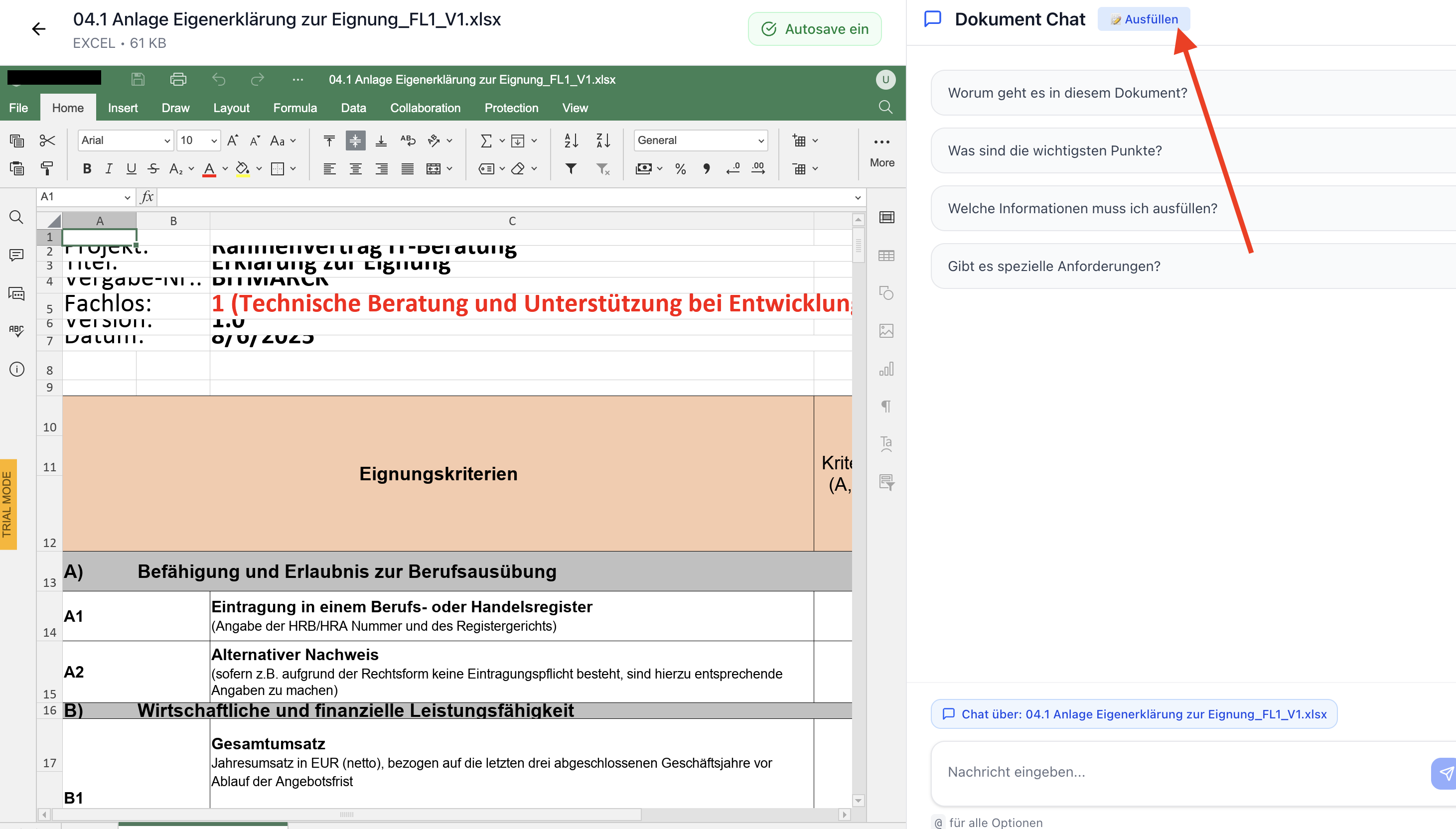
Task: Switch to the Formula tab
Action: (x=294, y=108)
